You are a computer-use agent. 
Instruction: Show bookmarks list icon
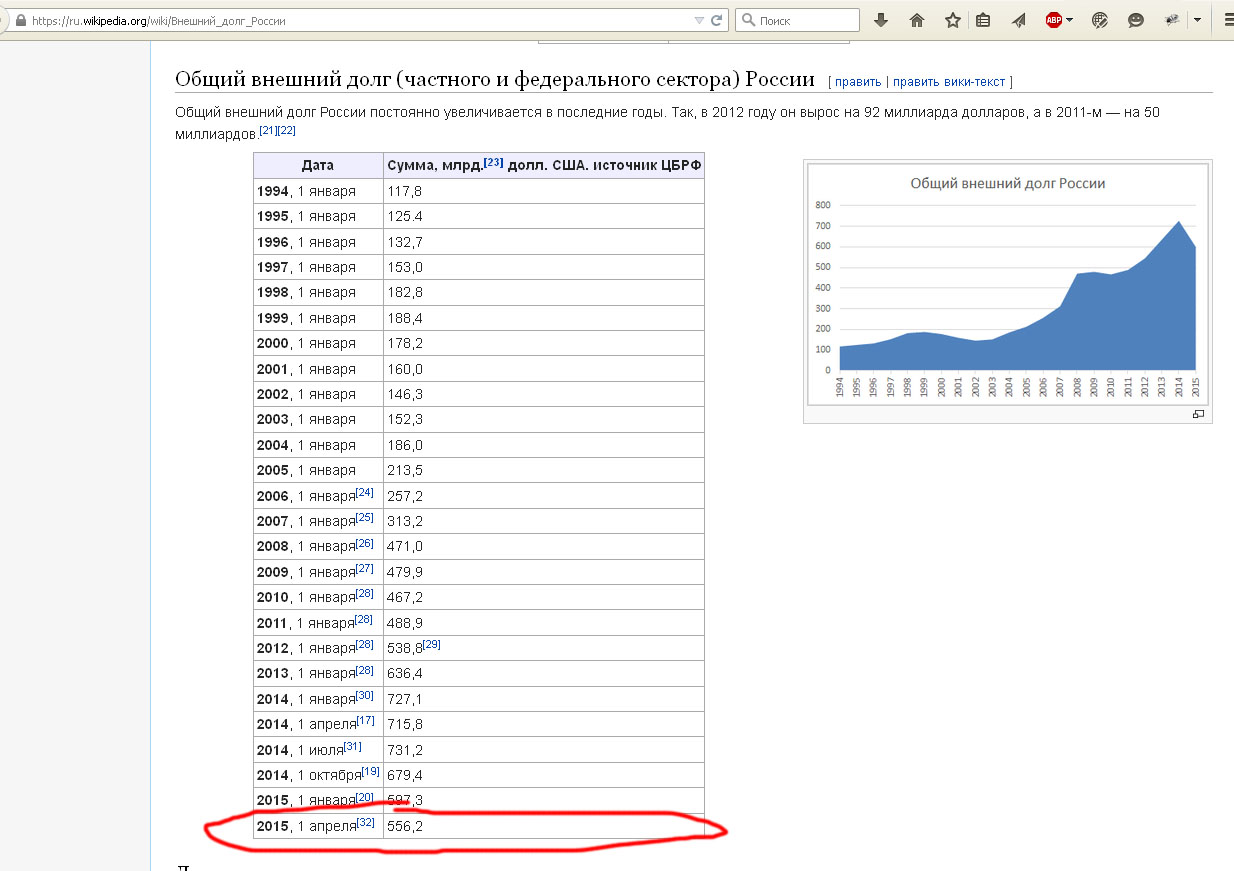tap(983, 20)
